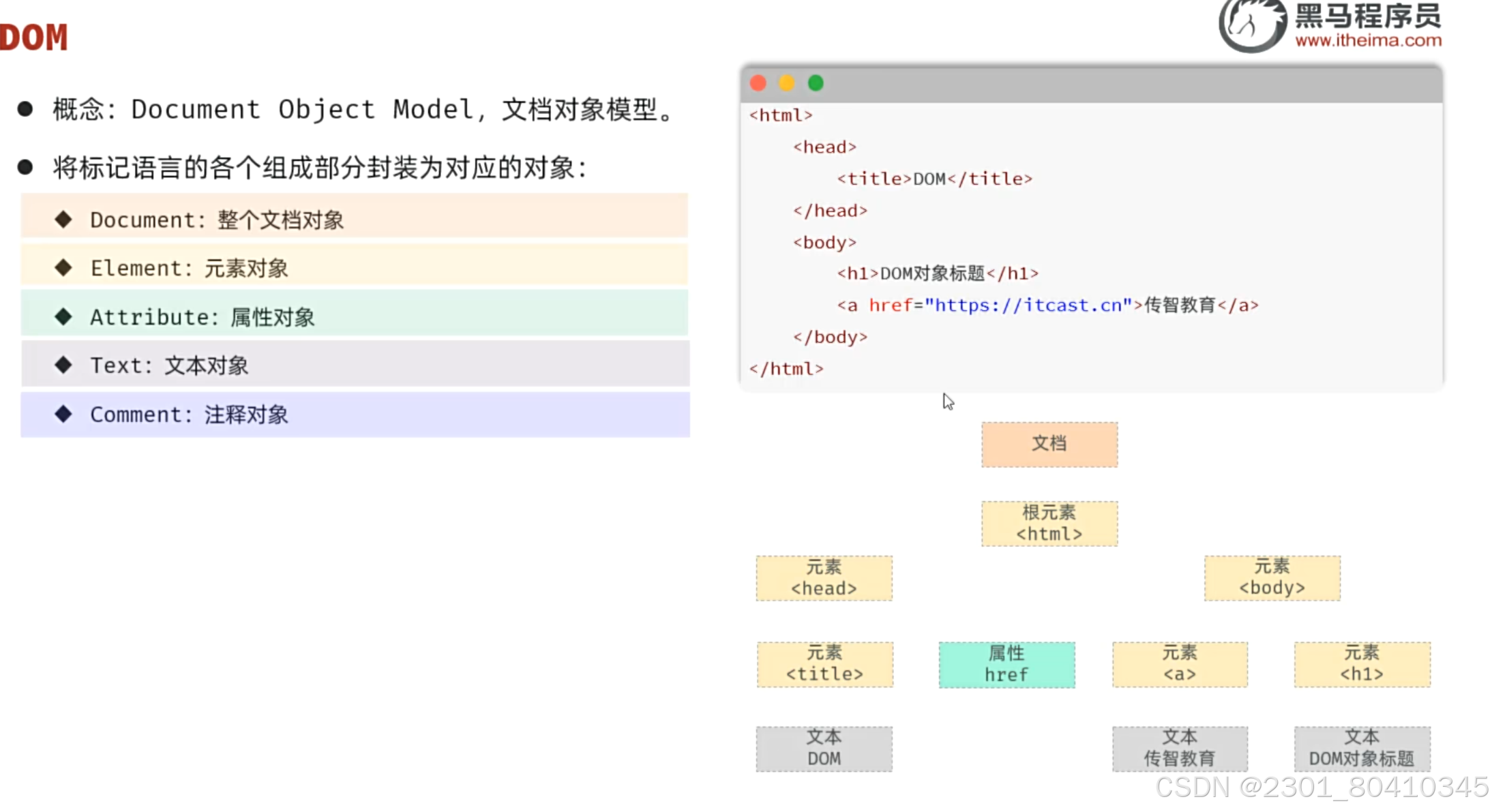The width and height of the screenshot is (1492, 812).
Task: Click the 元素 <a> node box
Action: coord(1180,664)
